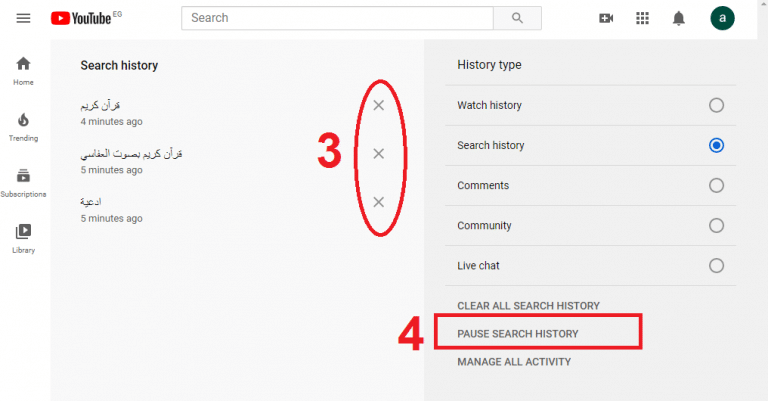Select Comments radio button
Screen dimensions: 768x401
[716, 186]
